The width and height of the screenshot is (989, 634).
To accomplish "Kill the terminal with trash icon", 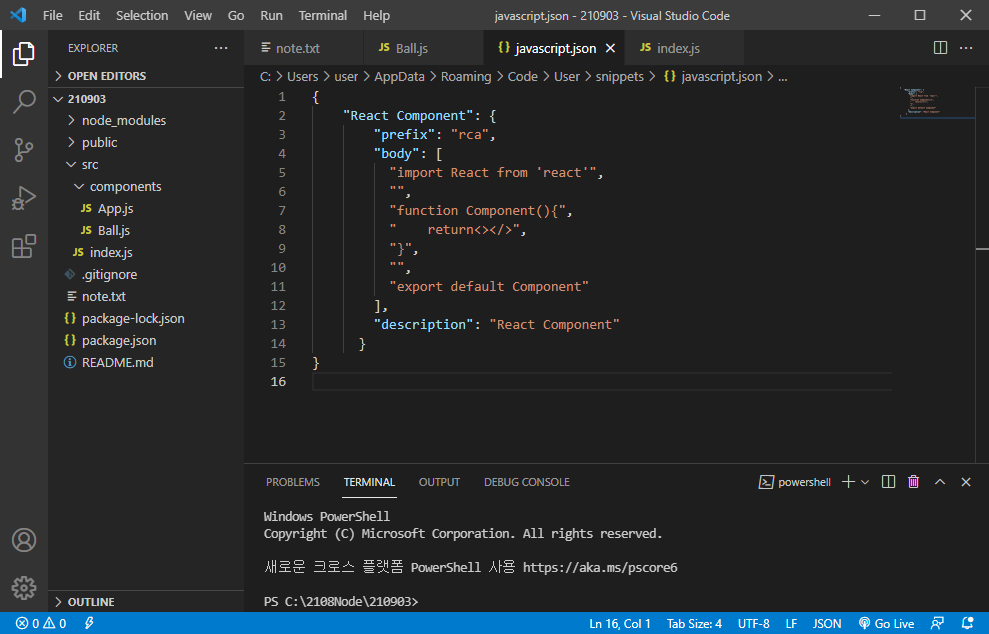I will click(913, 482).
